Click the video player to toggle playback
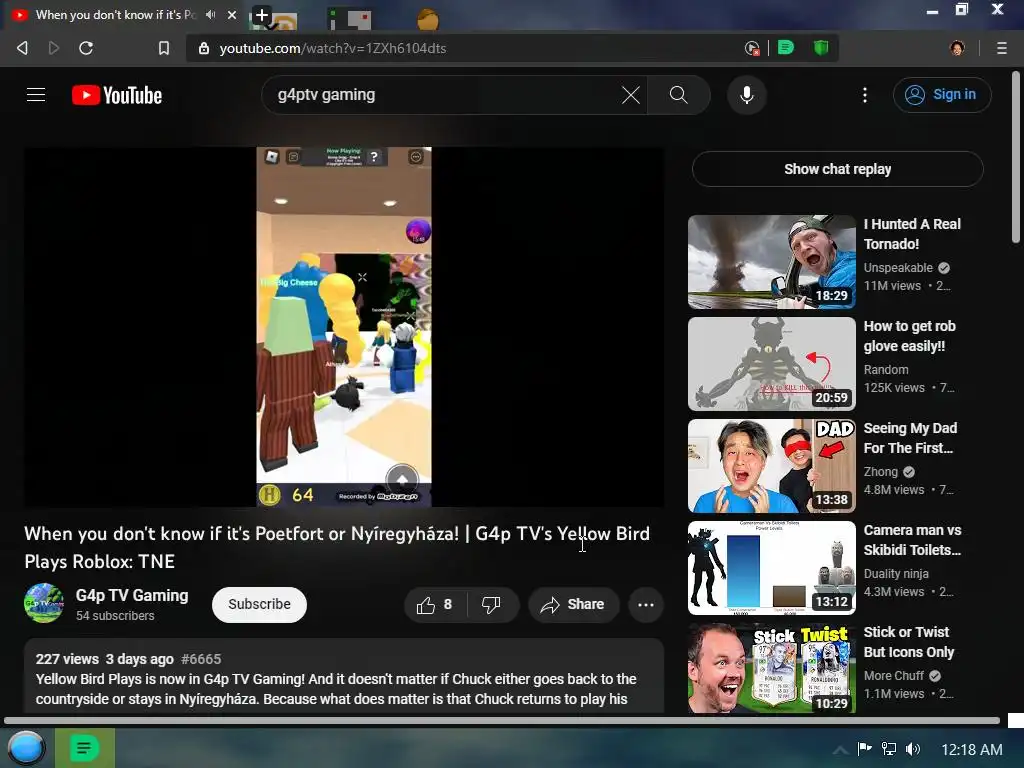 click(x=344, y=327)
